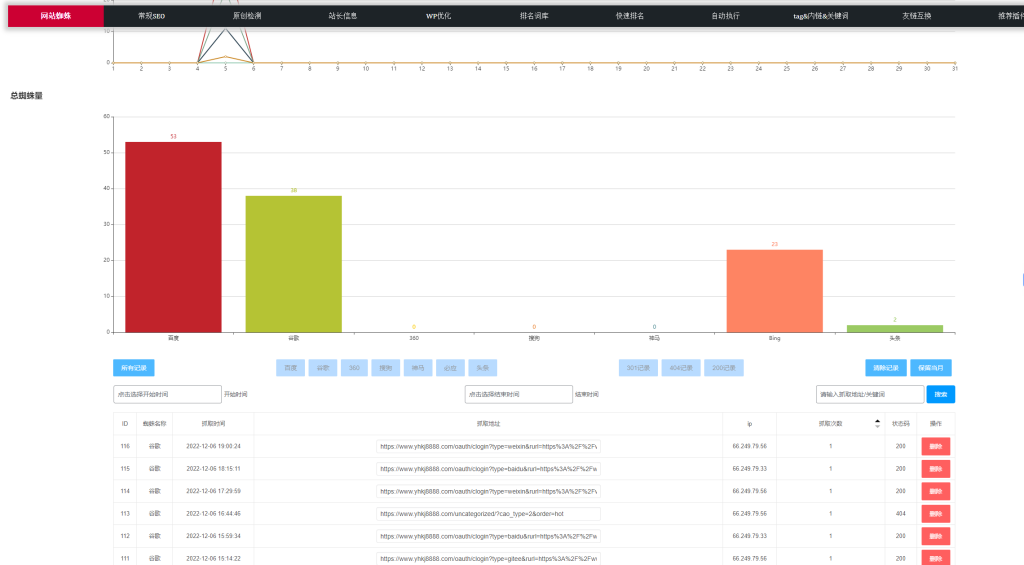This screenshot has height=565, width=1024.
Task: Click the yellow-green 谷歌 bar showing 38
Action: pyautogui.click(x=293, y=264)
